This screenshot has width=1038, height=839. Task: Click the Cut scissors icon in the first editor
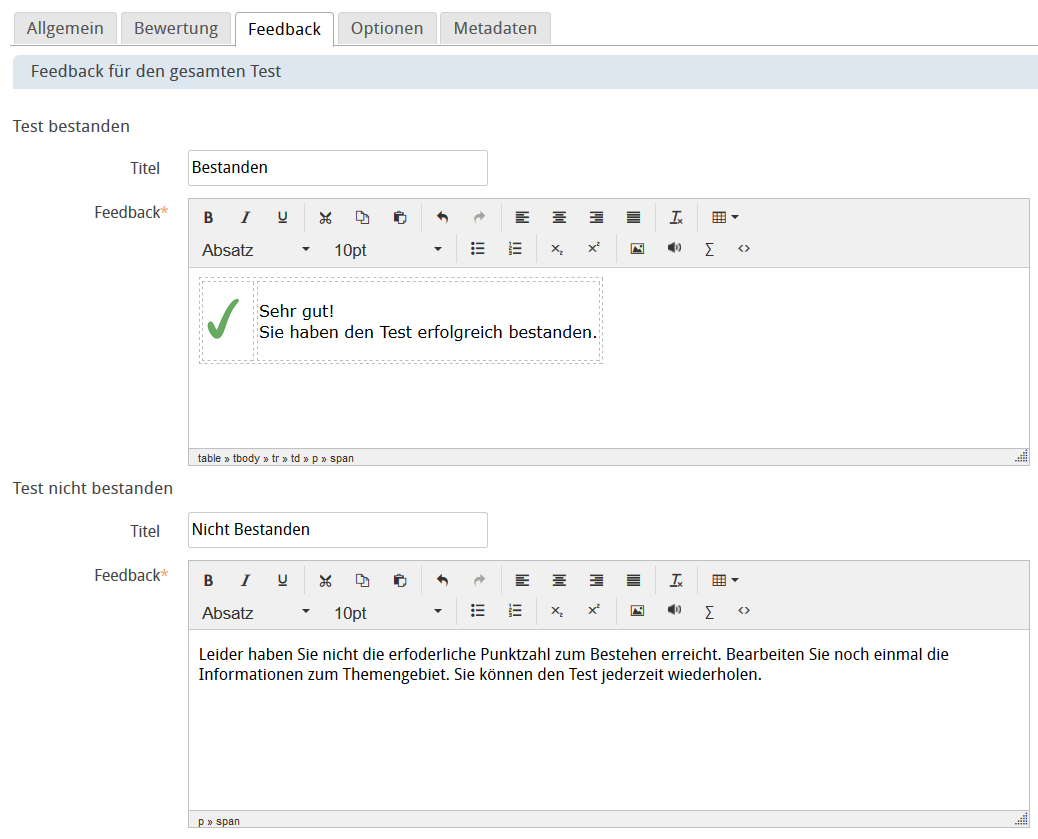point(325,218)
